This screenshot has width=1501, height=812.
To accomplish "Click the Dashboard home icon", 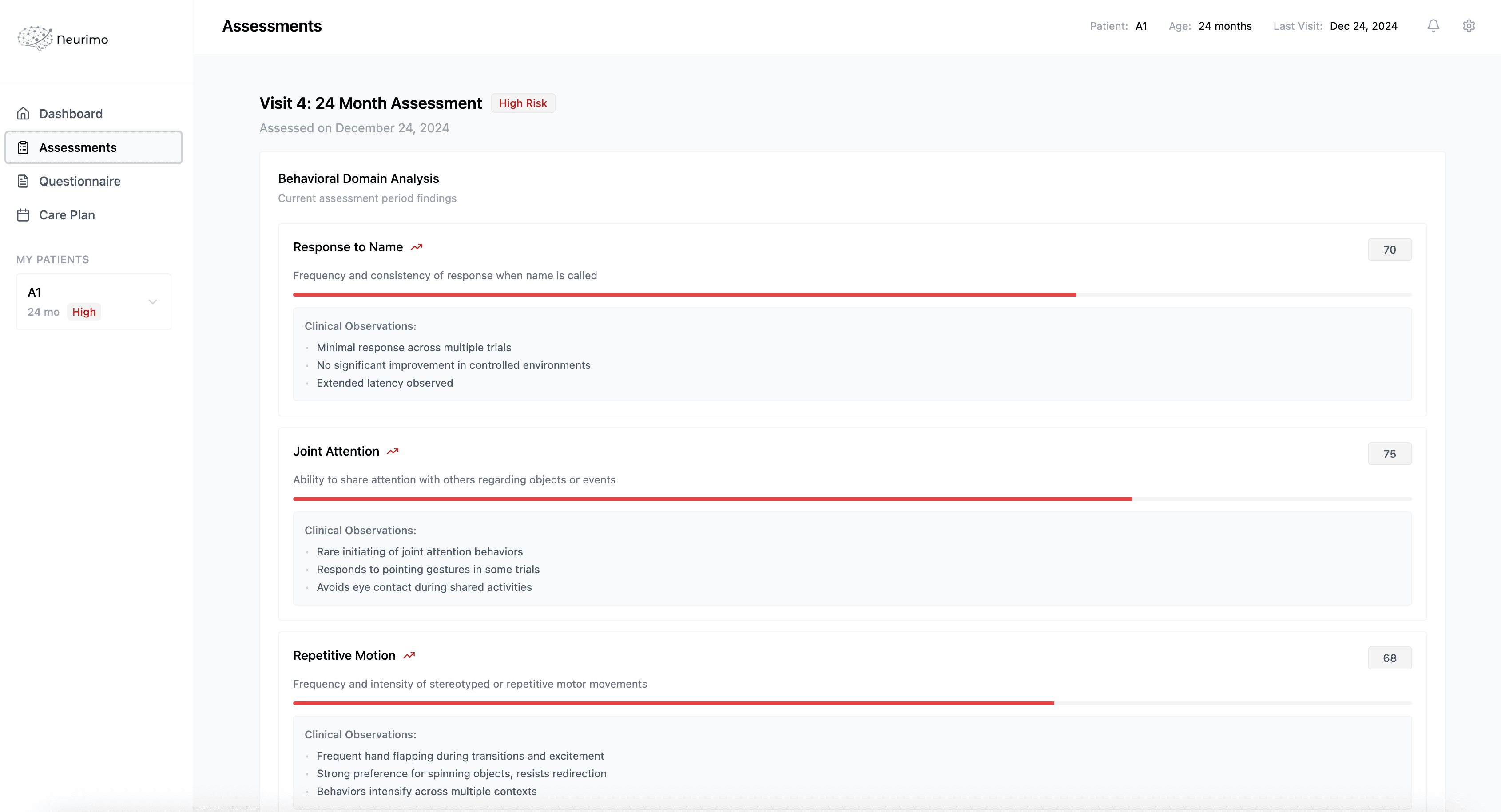I will tap(23, 114).
